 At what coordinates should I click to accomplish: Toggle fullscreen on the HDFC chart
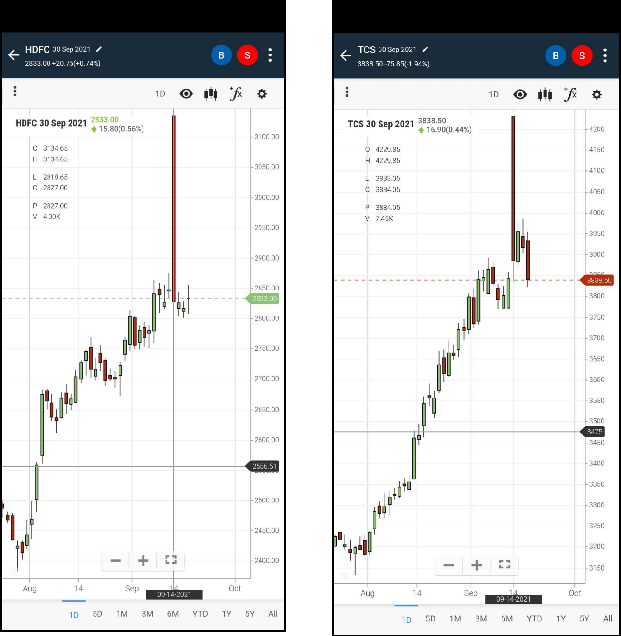pos(170,560)
